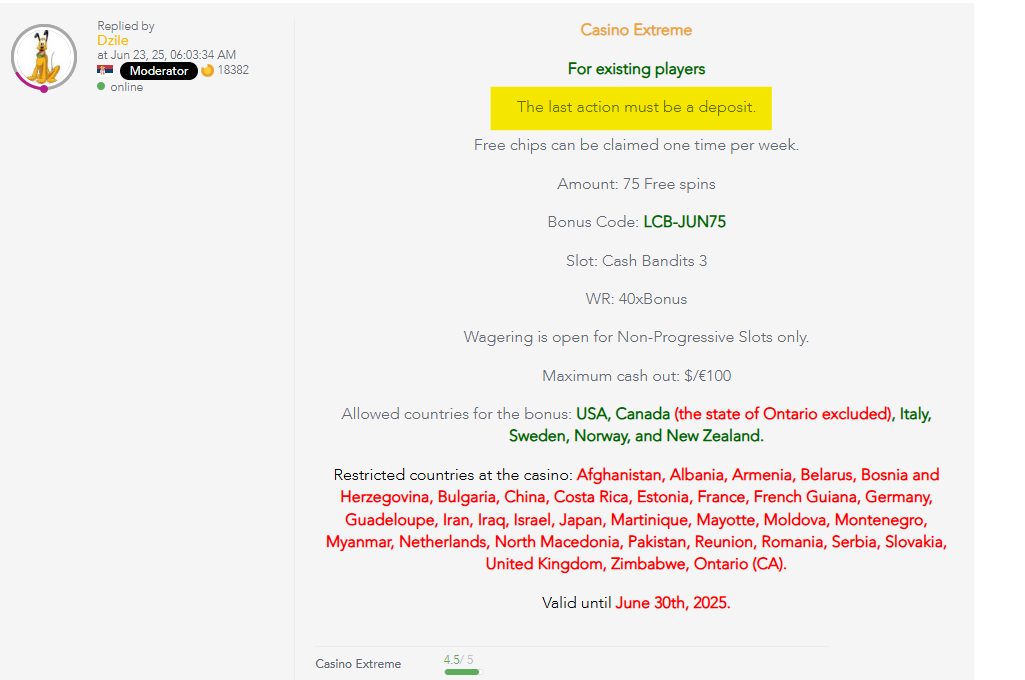Click the 'WR: 40xBonus' line
Screen dimensions: 1025x680
[x=636, y=299]
